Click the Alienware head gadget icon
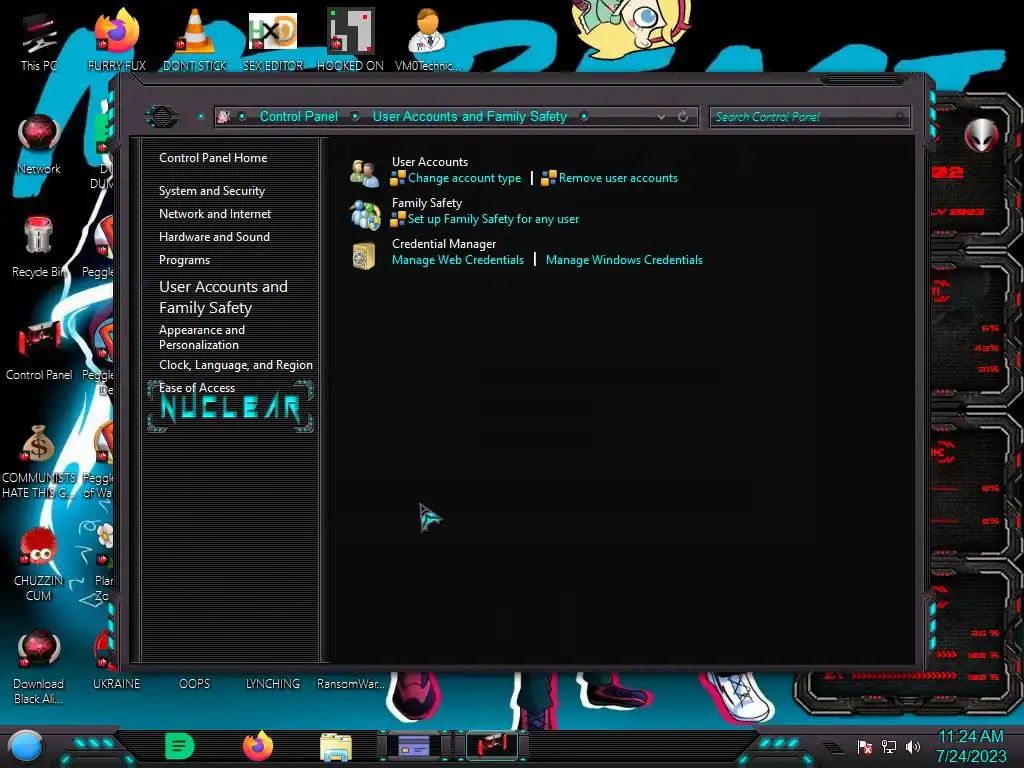 point(981,135)
